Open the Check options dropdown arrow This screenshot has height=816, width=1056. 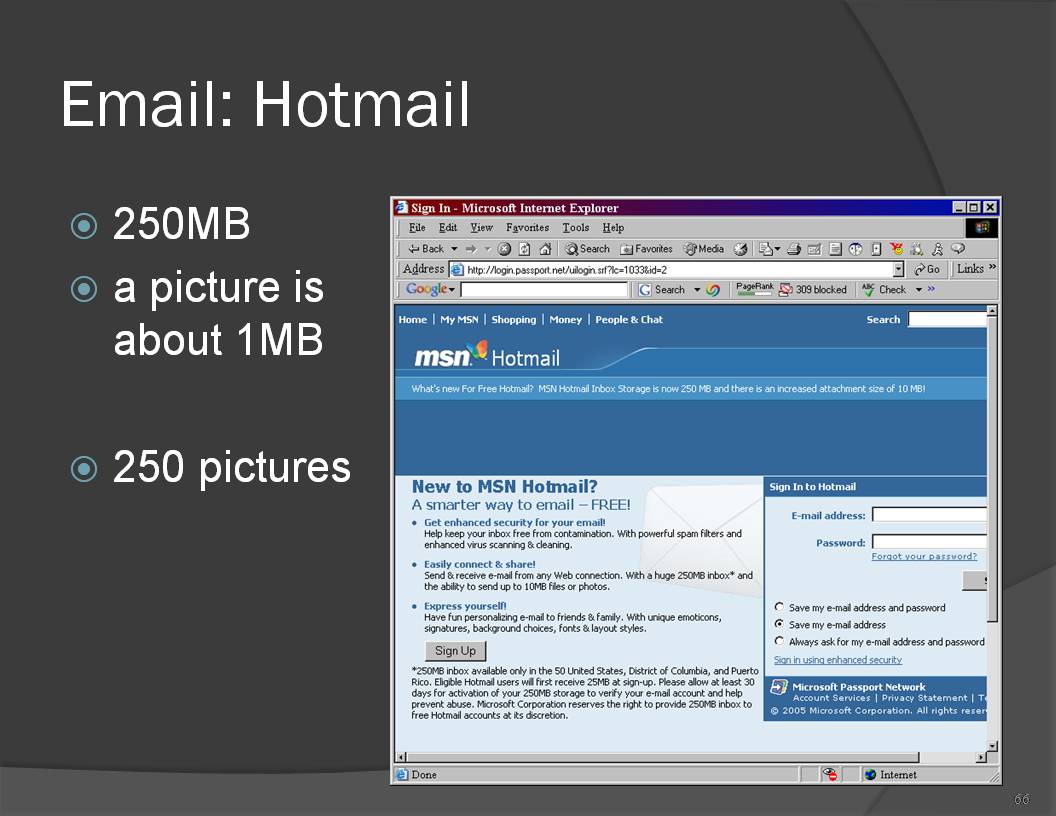click(x=919, y=290)
